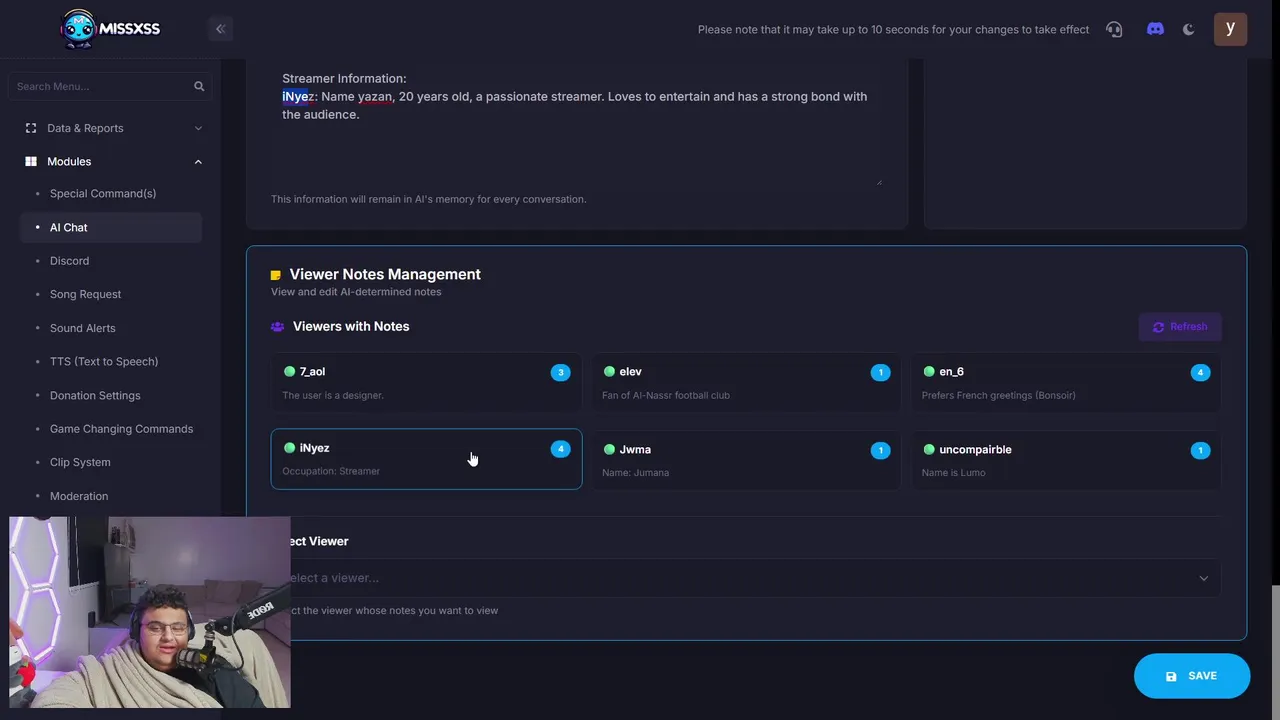Click green status dot beside Jwma
Image resolution: width=1280 pixels, height=720 pixels.
pyautogui.click(x=609, y=449)
